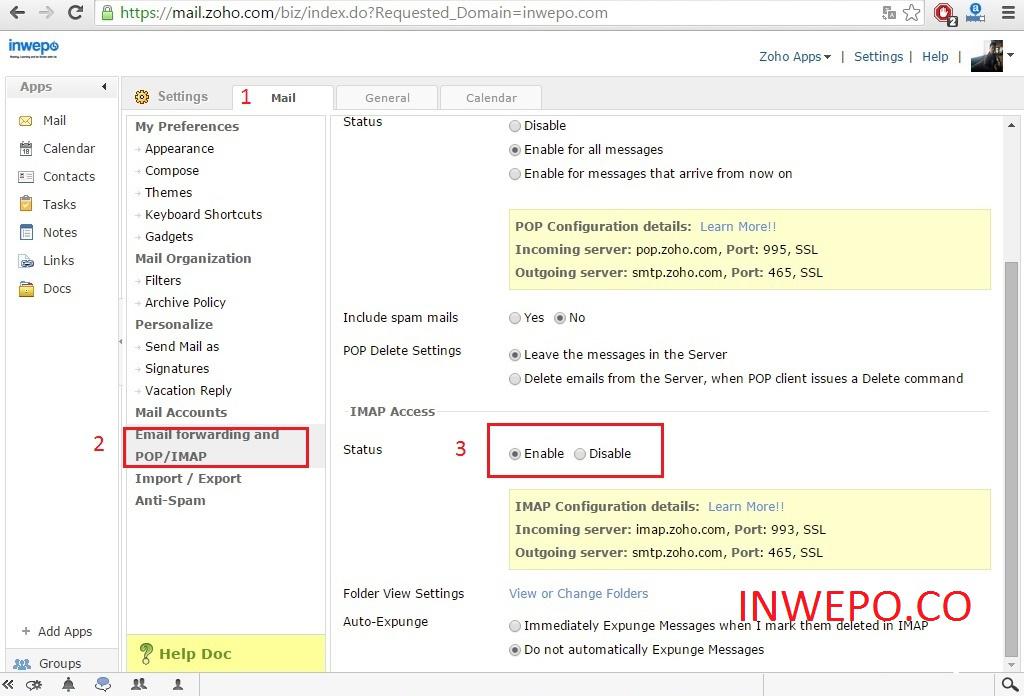Enable IMAP Access status

(515, 454)
